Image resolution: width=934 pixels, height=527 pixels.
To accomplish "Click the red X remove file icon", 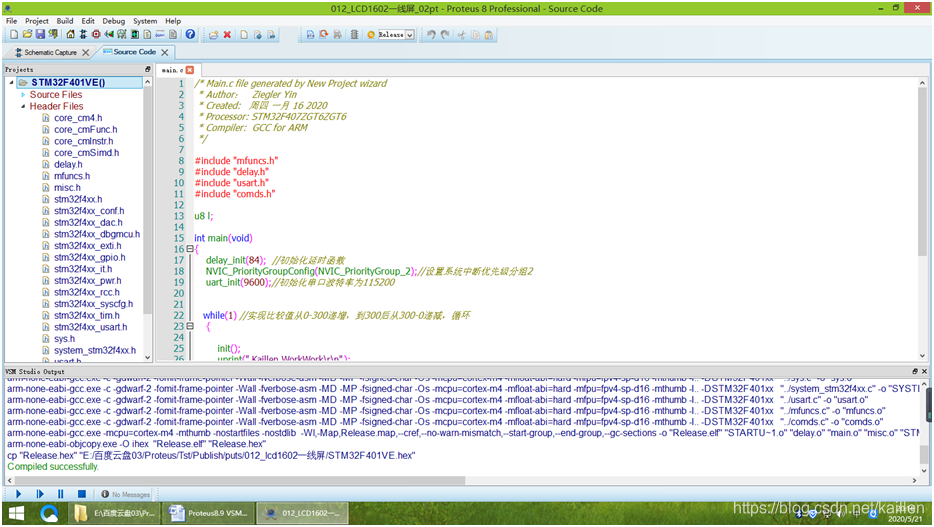I will pos(227,35).
